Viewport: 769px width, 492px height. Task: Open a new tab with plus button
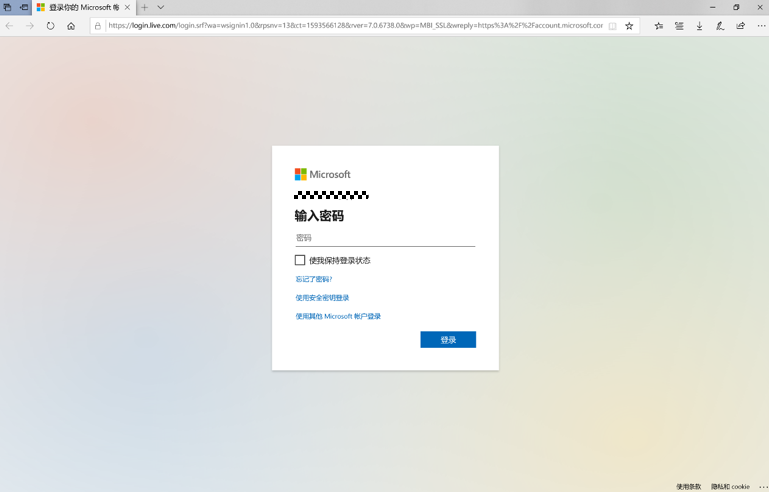tap(144, 7)
